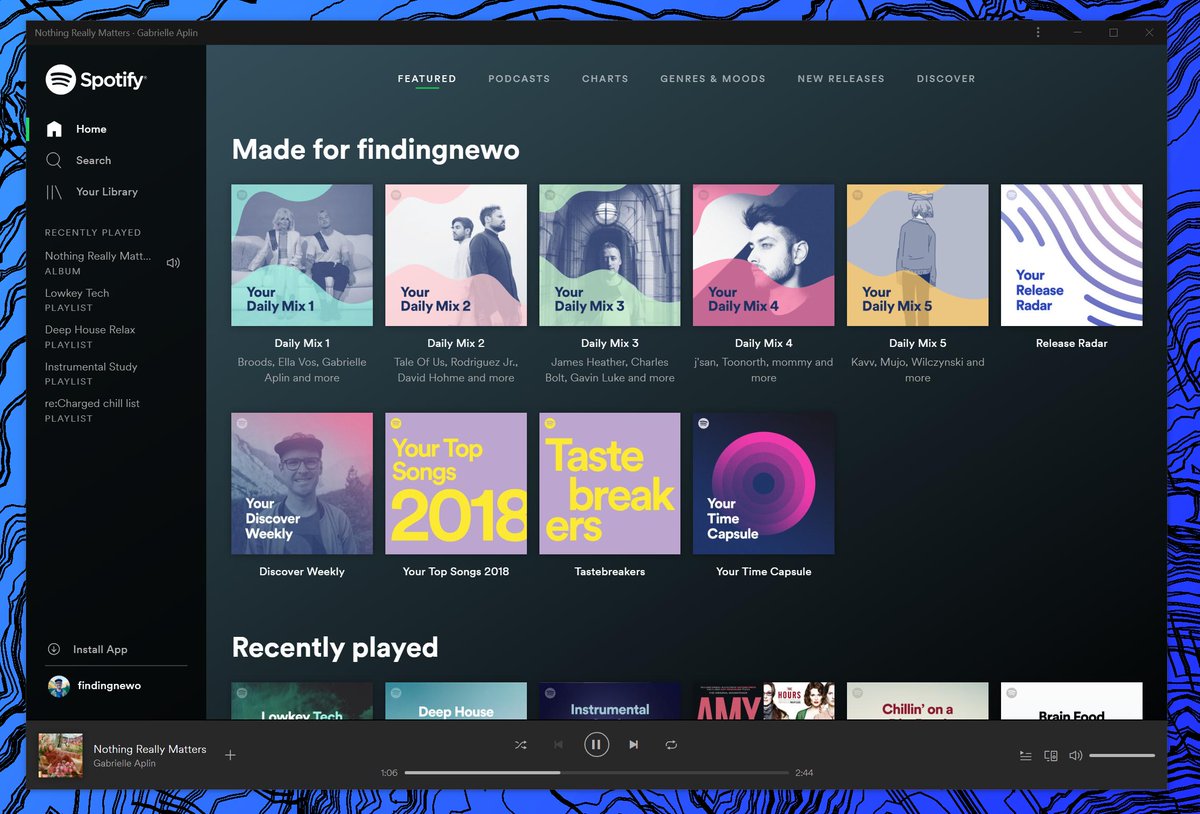Viewport: 1200px width, 814px height.
Task: Open the New Releases tab
Action: 841,79
